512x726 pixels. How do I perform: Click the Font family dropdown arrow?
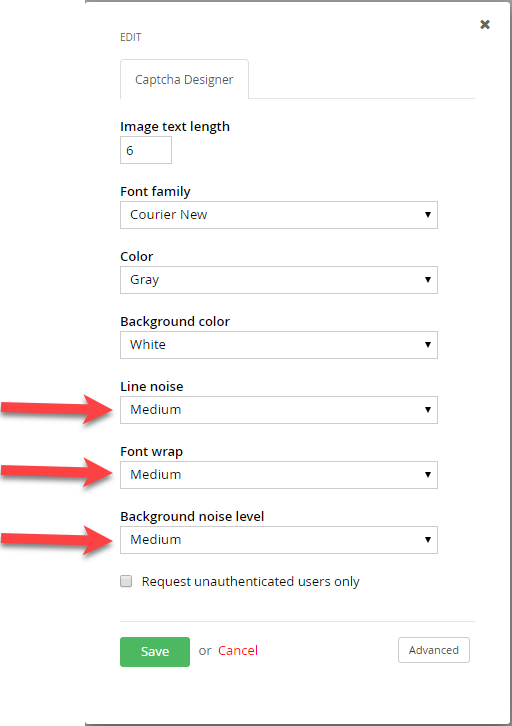[x=428, y=215]
